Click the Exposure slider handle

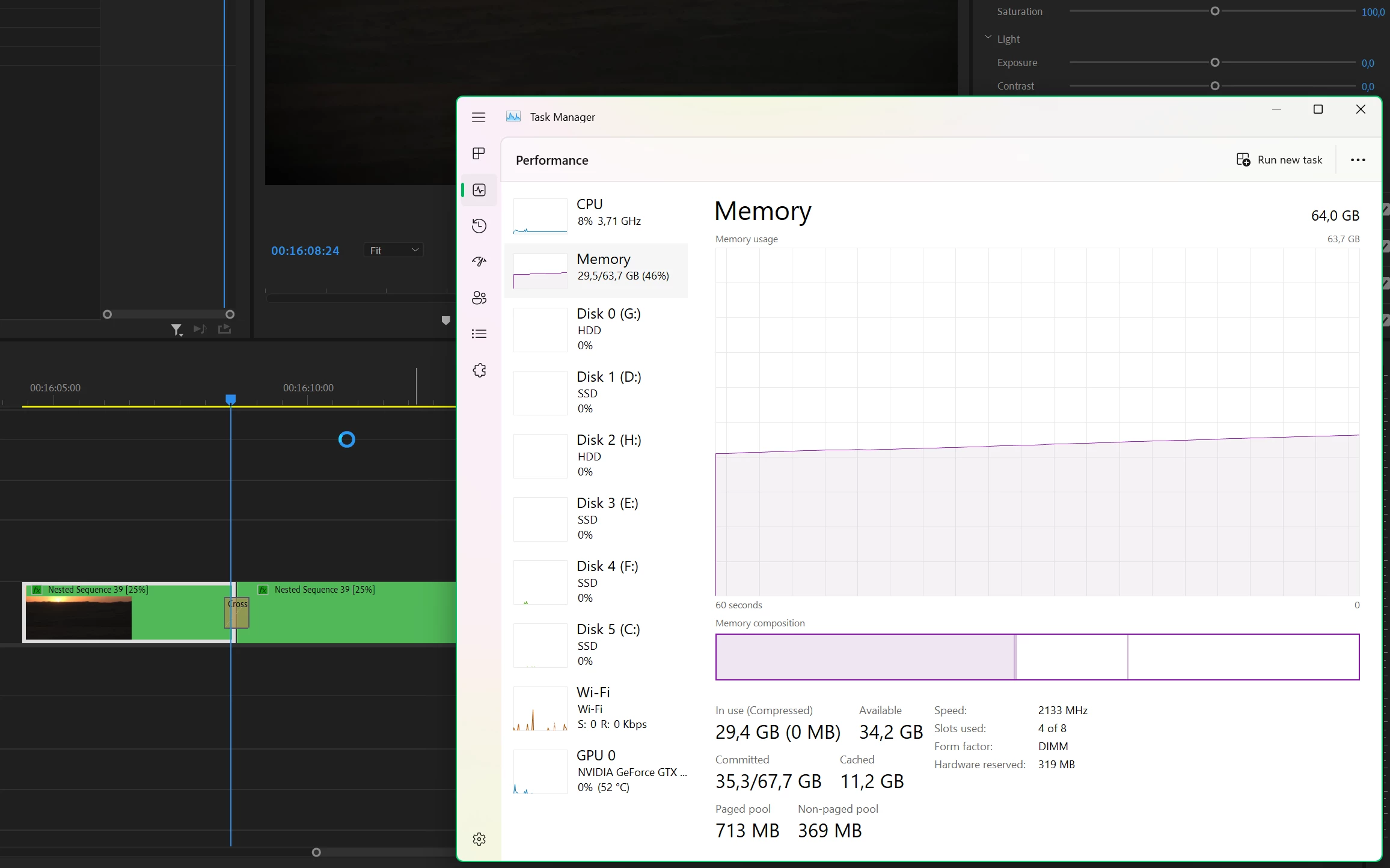(1214, 63)
